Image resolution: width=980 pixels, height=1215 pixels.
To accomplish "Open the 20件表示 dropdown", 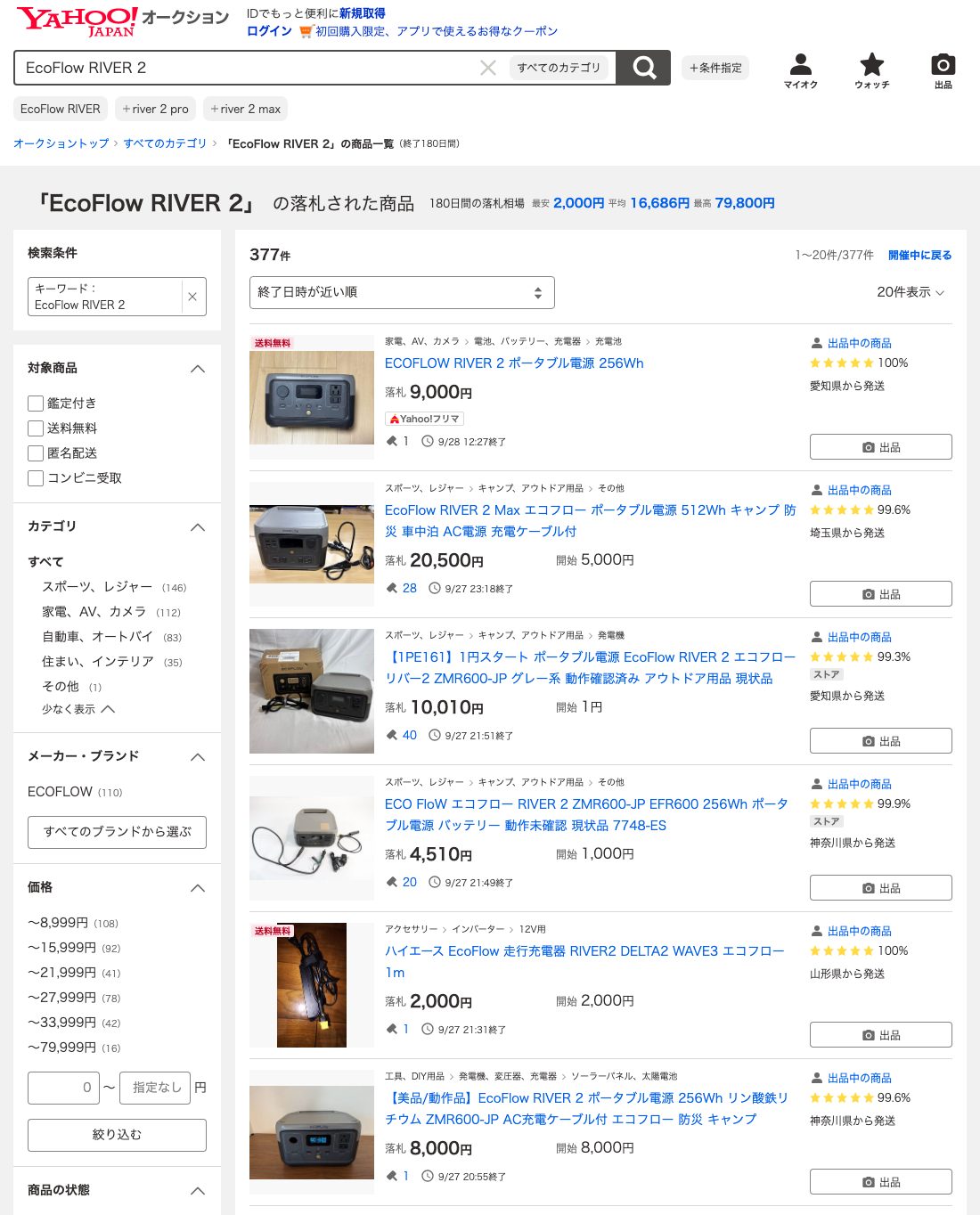I will pyautogui.click(x=911, y=292).
